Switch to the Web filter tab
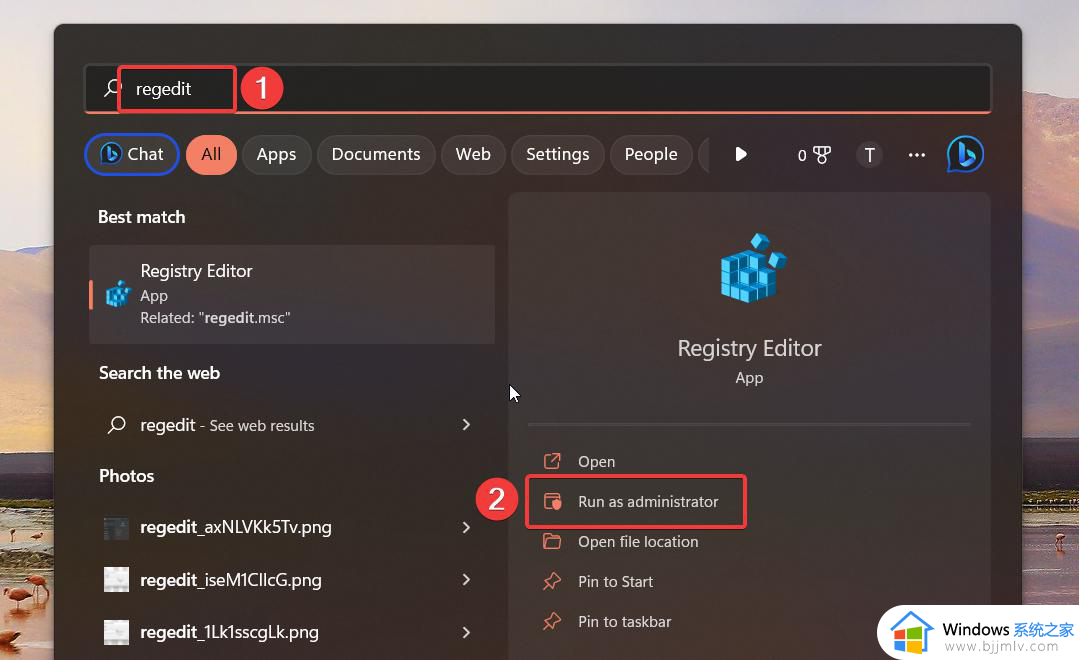 pyautogui.click(x=473, y=154)
